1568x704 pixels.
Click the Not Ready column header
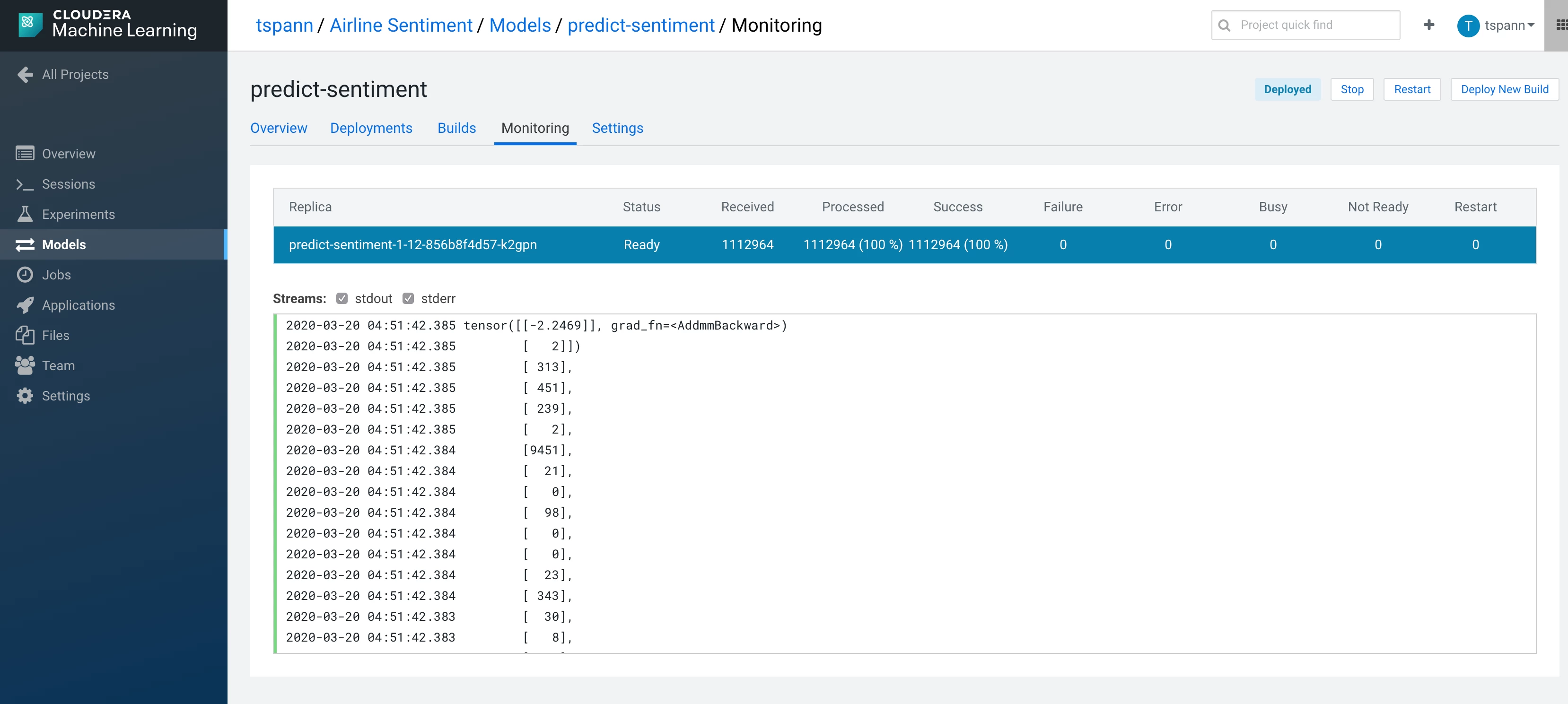click(1378, 207)
